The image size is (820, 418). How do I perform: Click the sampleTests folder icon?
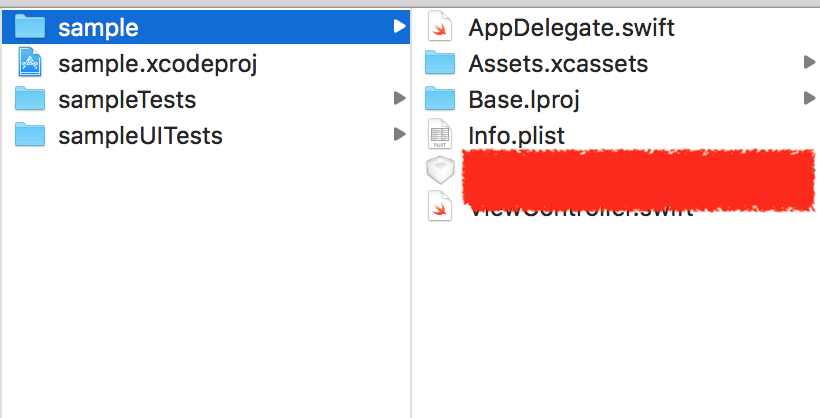point(30,99)
